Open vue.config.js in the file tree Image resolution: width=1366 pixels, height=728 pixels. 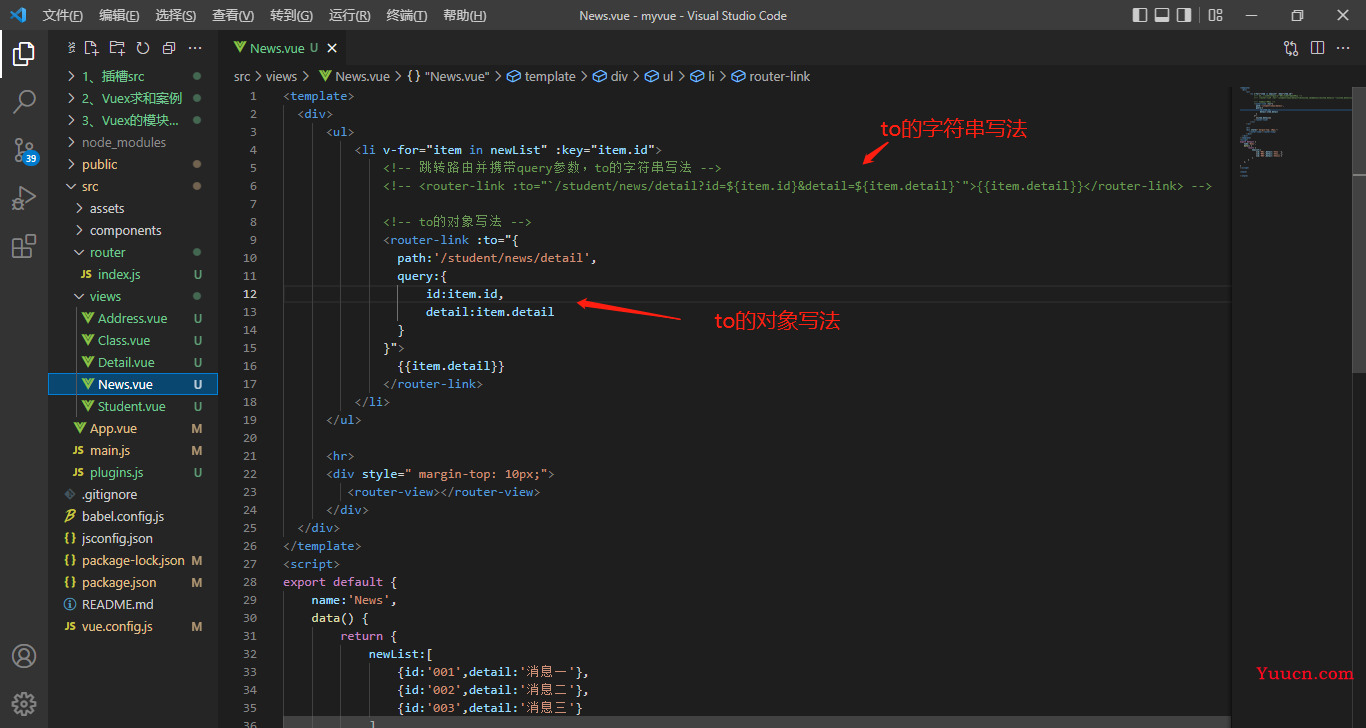tap(132, 626)
